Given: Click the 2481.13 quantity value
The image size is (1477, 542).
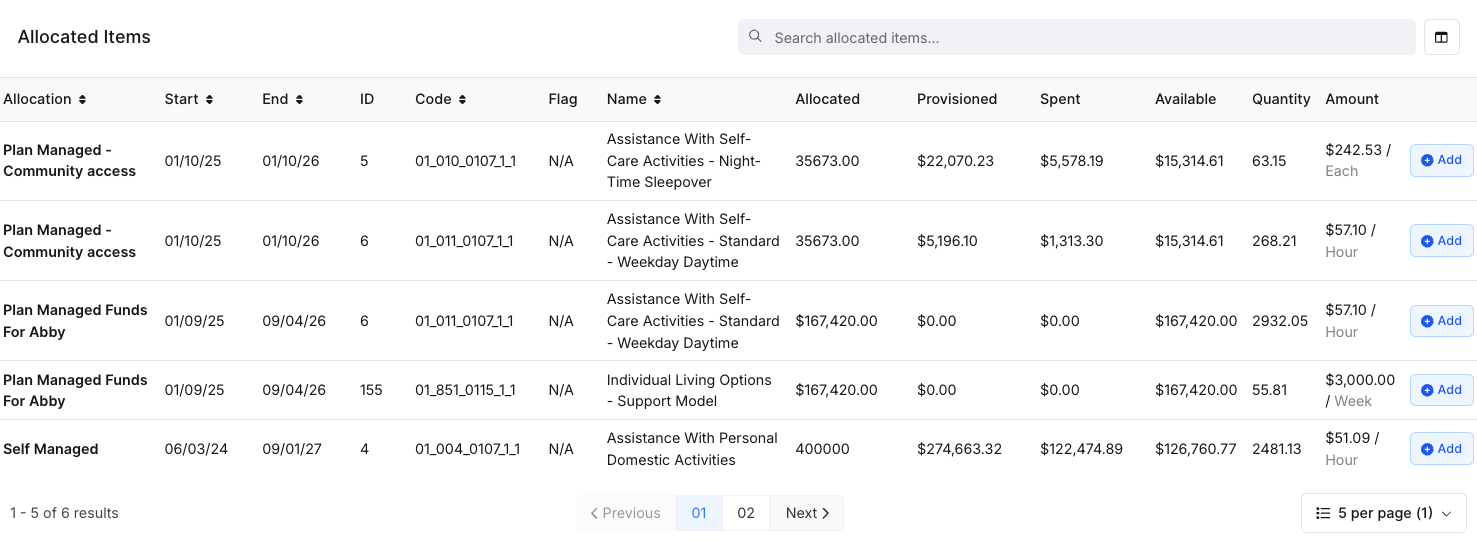Looking at the screenshot, I should [x=1277, y=449].
